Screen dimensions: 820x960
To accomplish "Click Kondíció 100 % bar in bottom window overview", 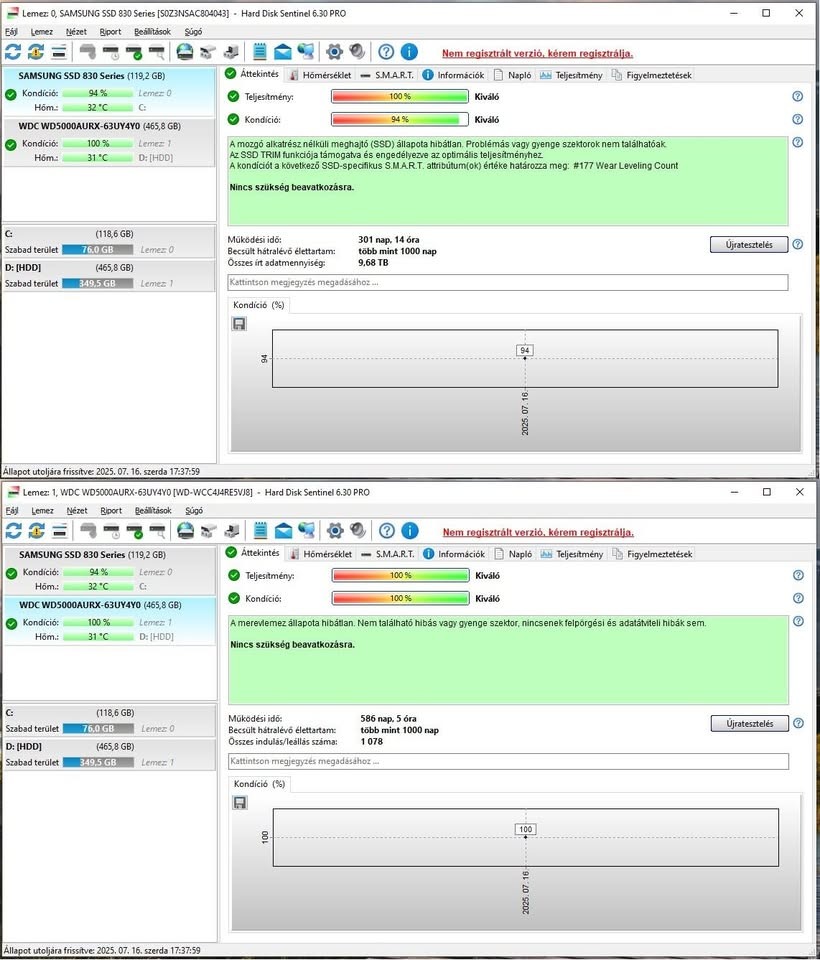I will 401,598.
